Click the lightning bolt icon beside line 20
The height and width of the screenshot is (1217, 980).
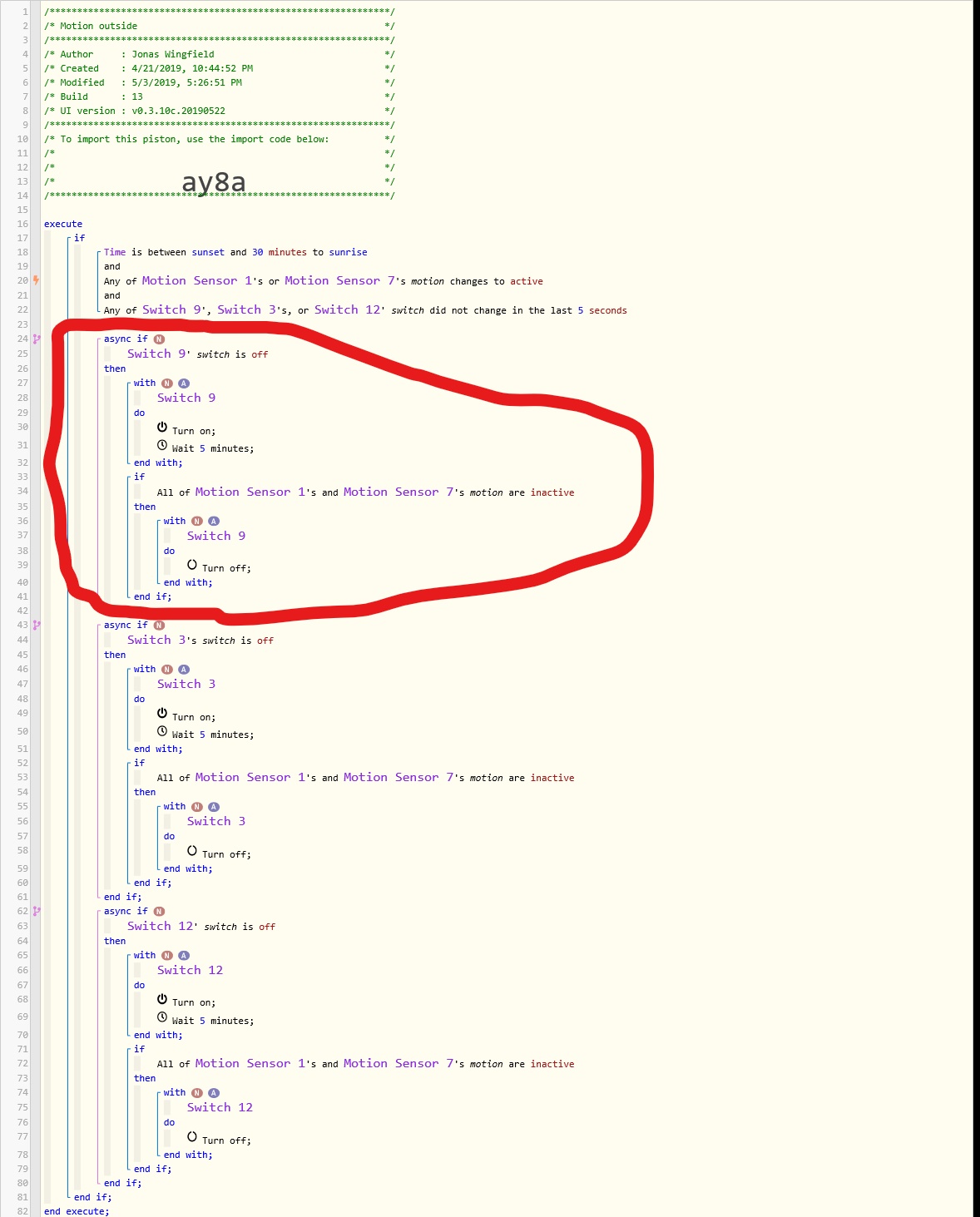coord(36,280)
